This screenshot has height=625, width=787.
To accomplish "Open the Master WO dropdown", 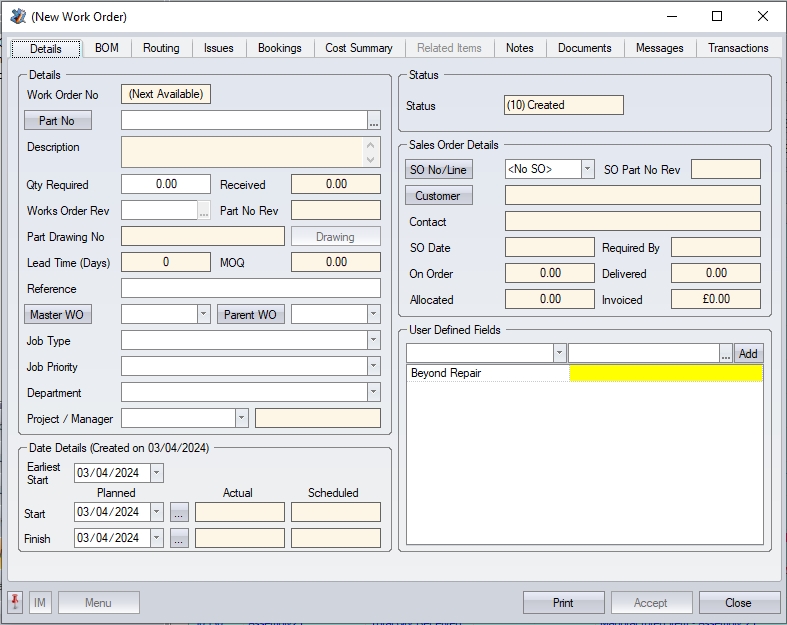I will pyautogui.click(x=203, y=315).
